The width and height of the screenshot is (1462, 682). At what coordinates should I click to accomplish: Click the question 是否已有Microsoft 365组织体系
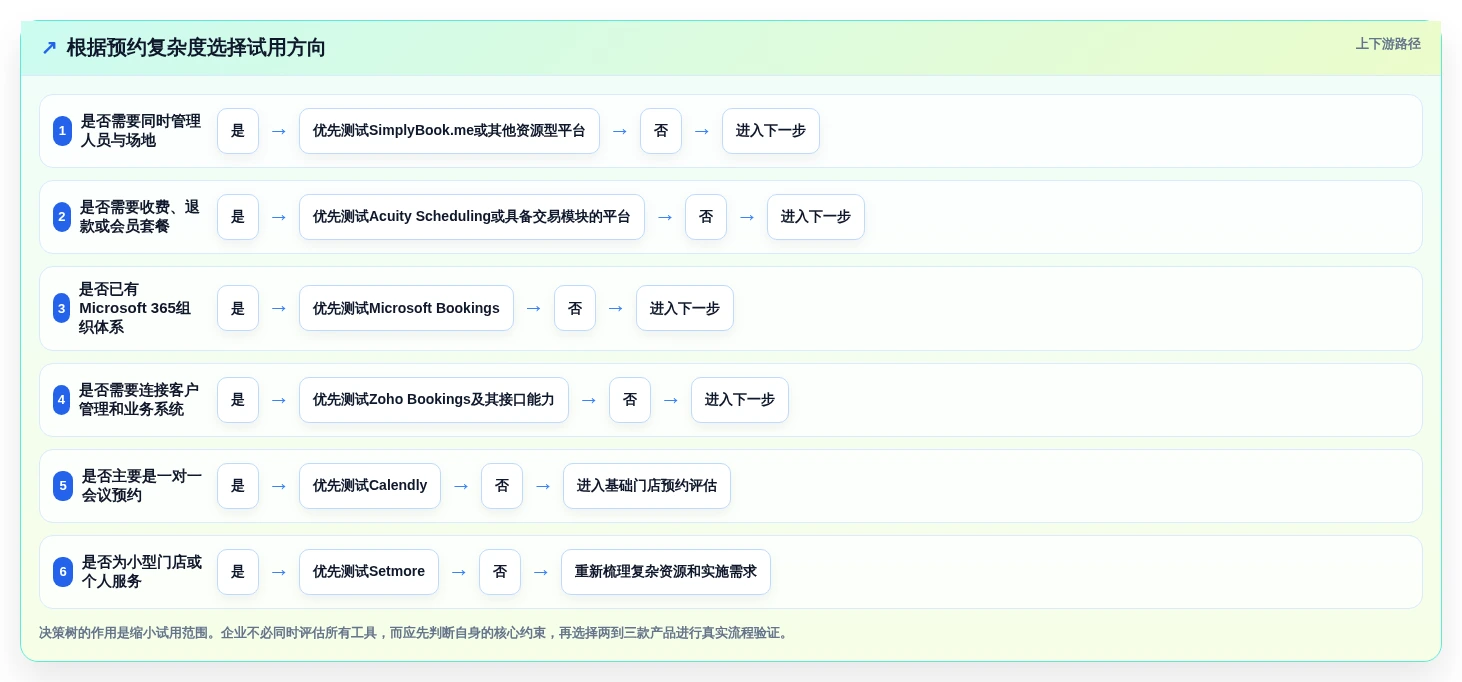[x=136, y=308]
